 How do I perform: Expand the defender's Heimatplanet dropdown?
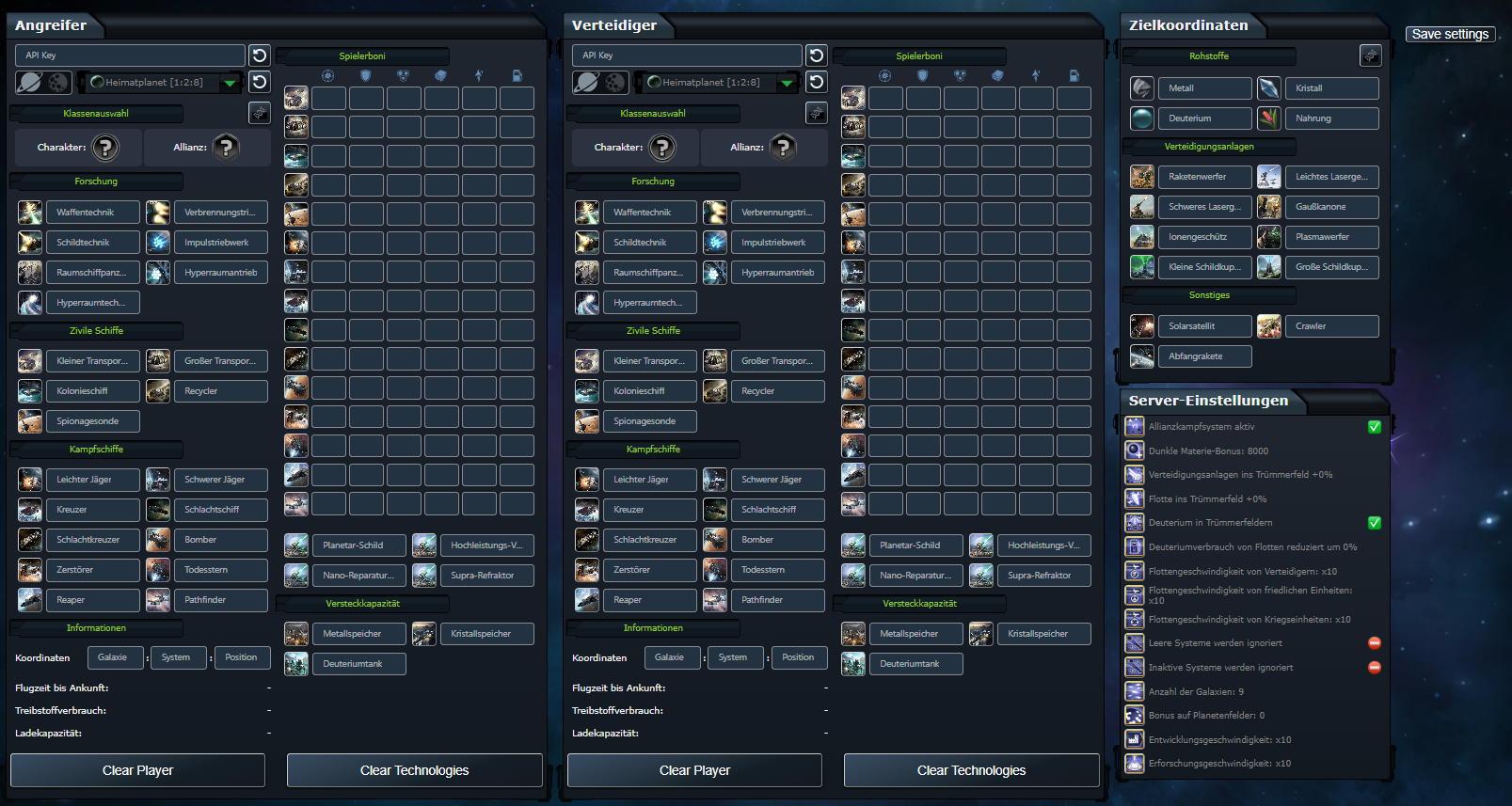click(787, 83)
